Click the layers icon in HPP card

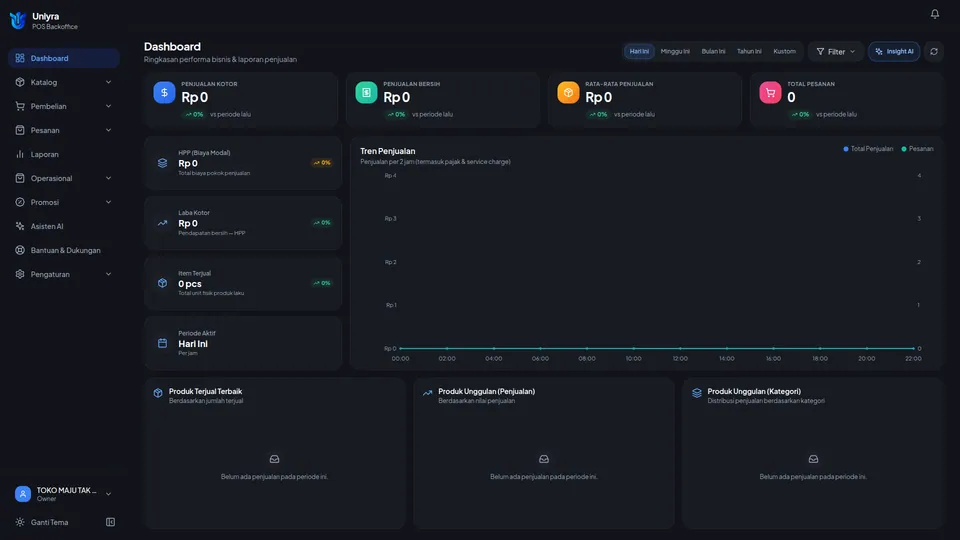pyautogui.click(x=162, y=163)
